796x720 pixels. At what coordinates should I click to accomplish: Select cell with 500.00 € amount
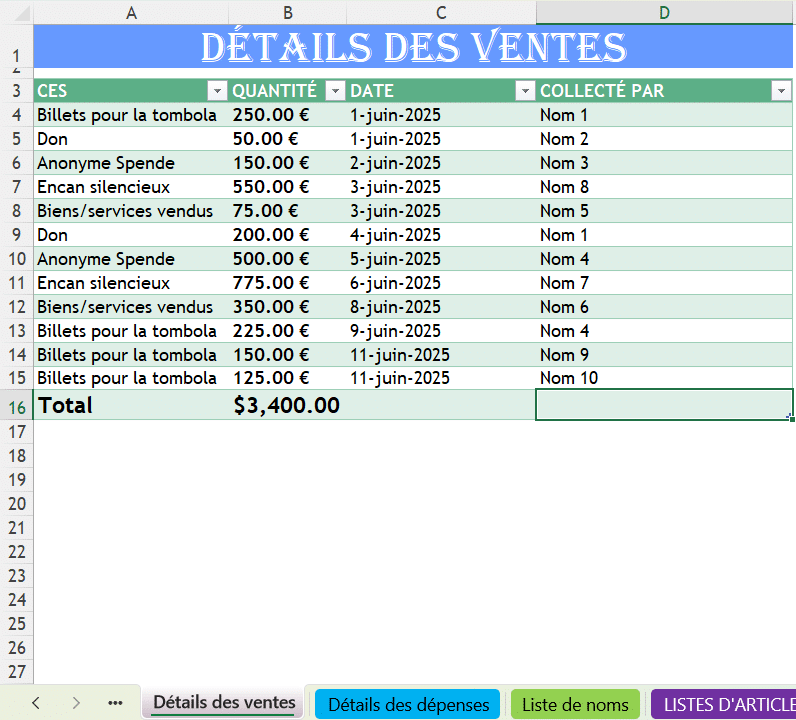pyautogui.click(x=288, y=259)
